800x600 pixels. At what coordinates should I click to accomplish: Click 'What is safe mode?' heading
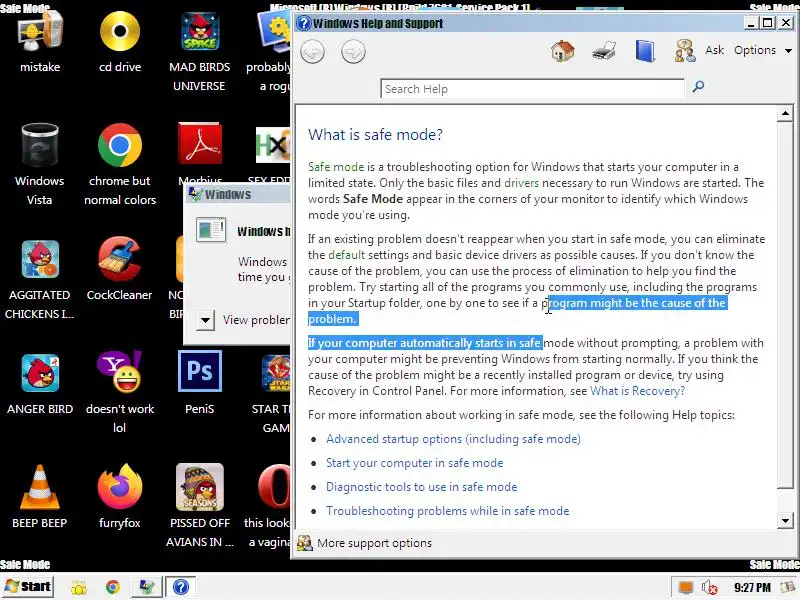(x=375, y=135)
